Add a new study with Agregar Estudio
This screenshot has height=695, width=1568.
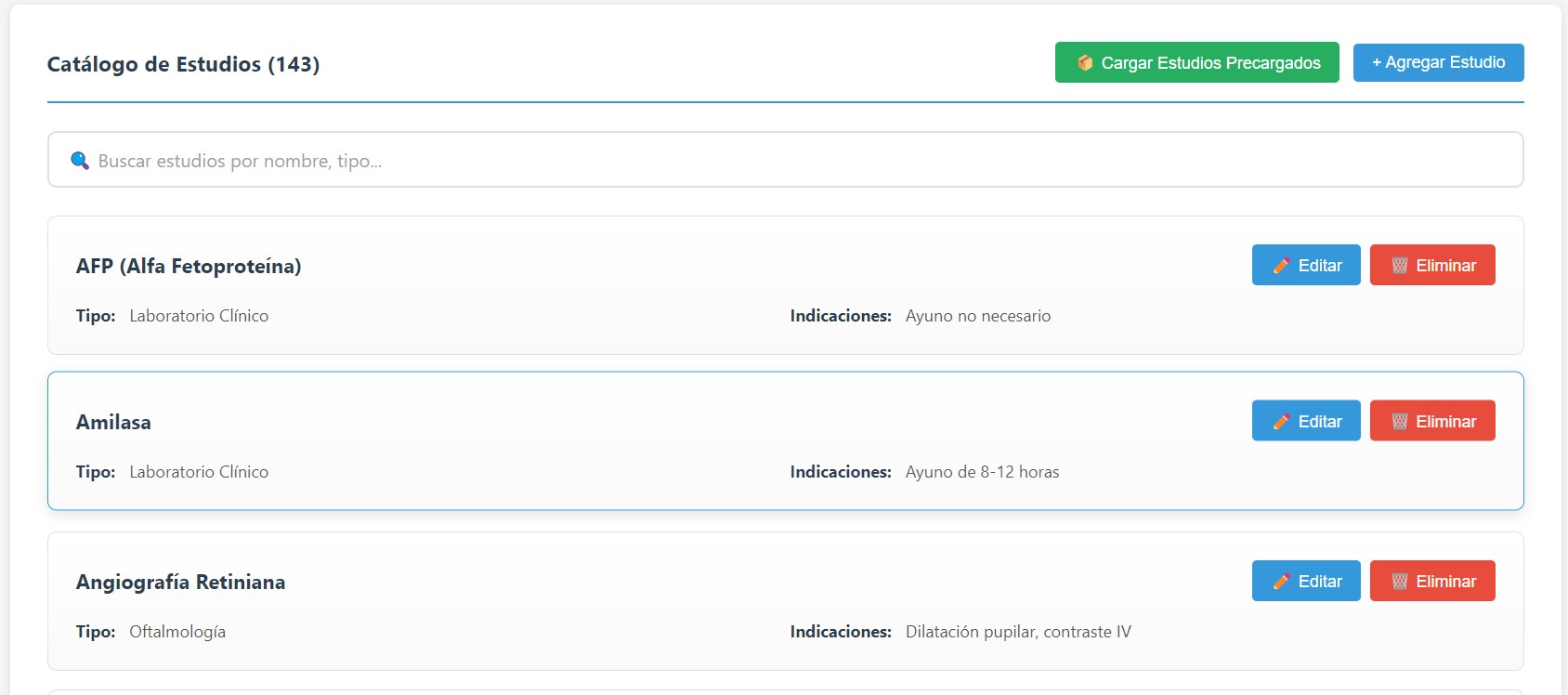(1438, 62)
